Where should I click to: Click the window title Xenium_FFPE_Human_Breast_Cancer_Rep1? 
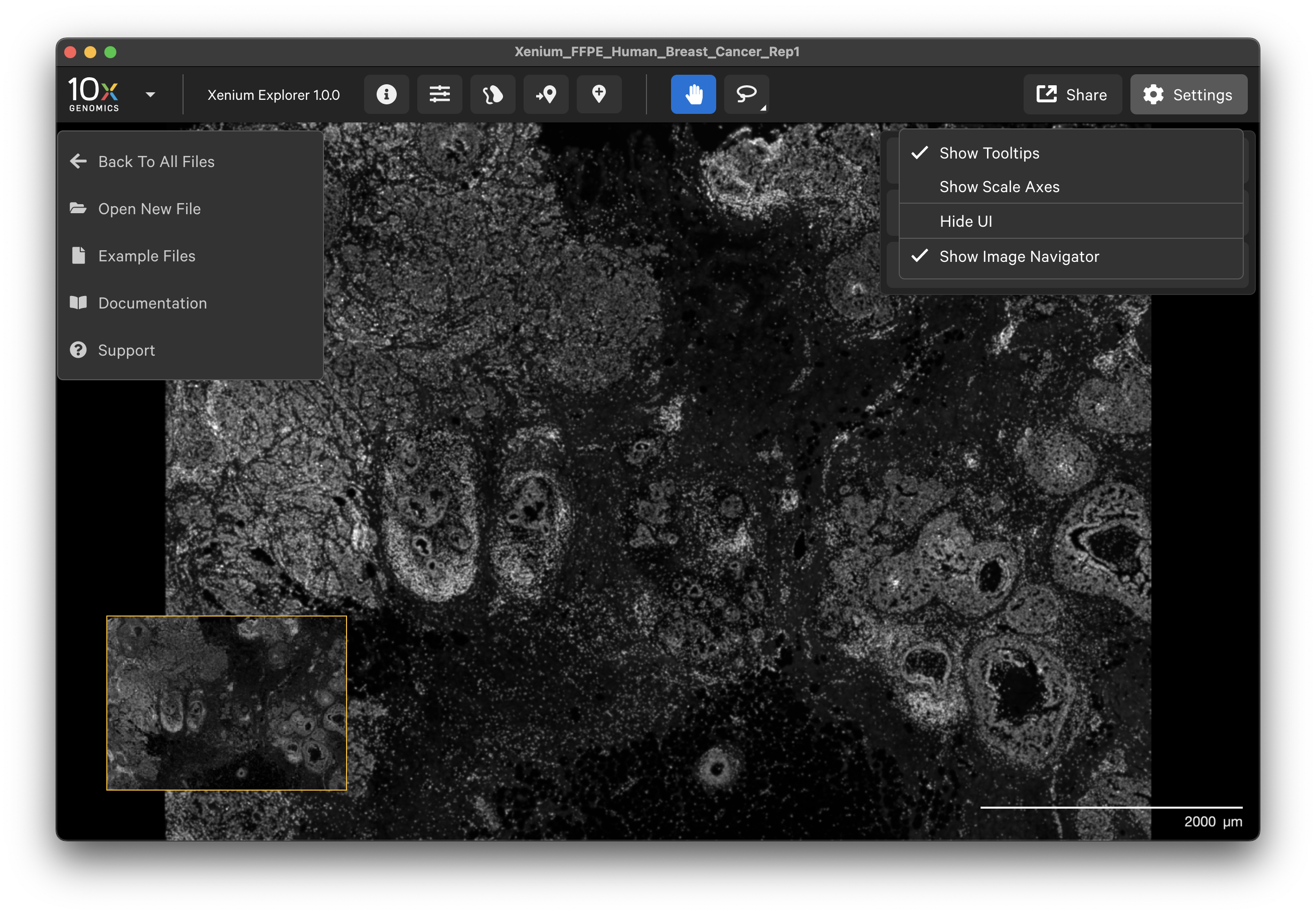[x=657, y=52]
